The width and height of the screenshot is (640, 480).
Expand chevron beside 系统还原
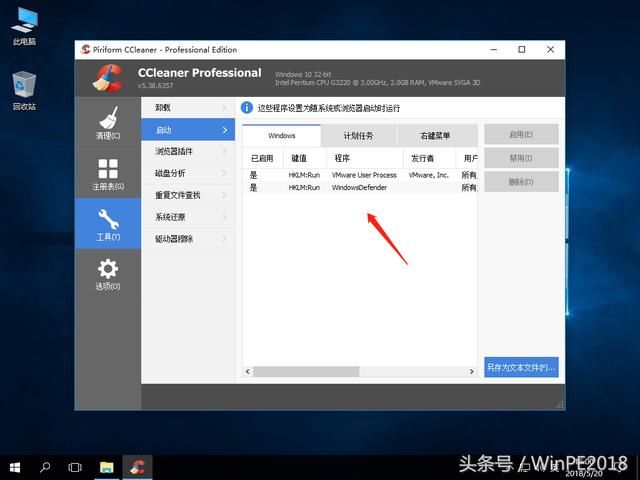coord(224,217)
